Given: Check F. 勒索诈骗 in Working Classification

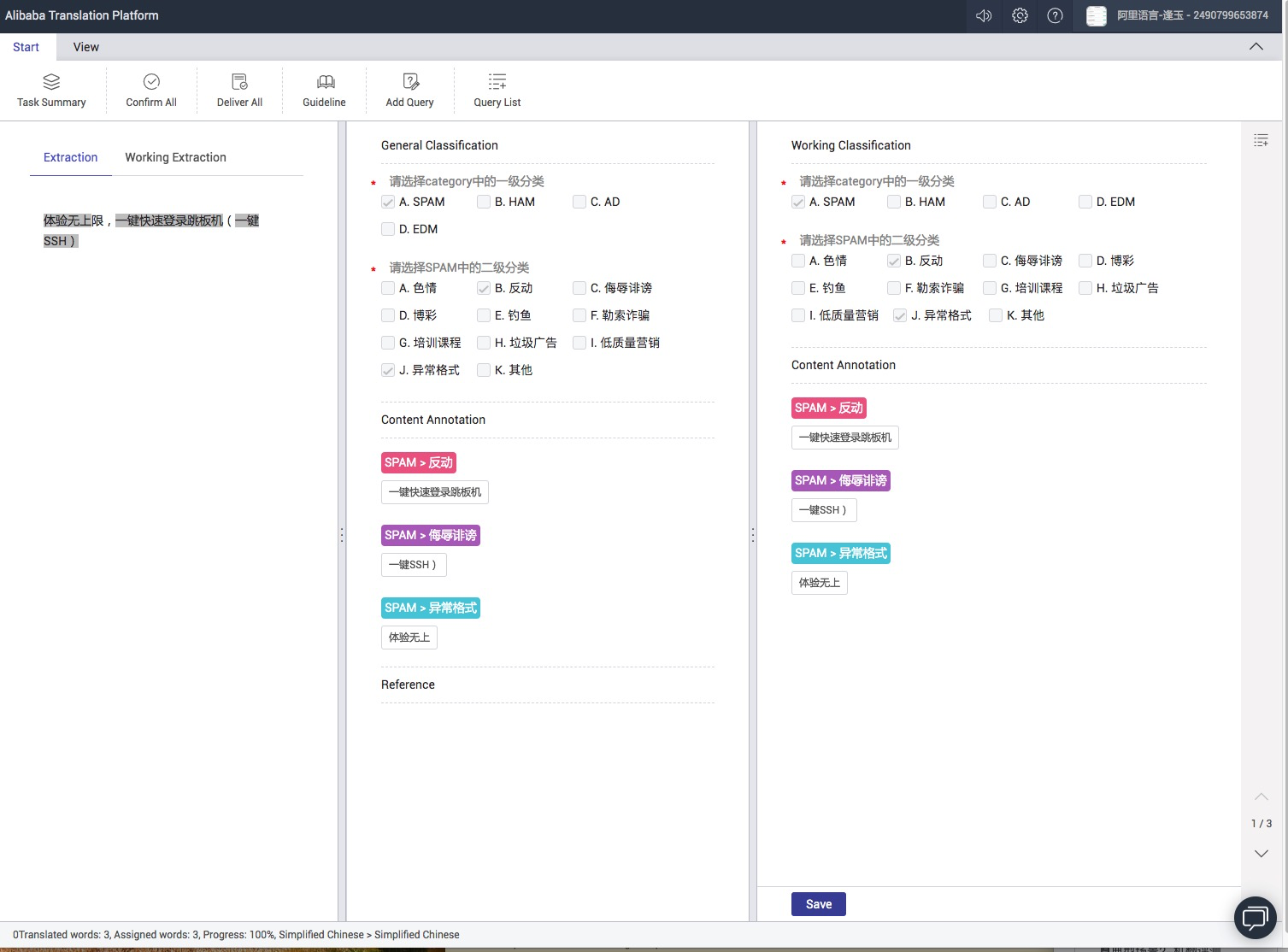Looking at the screenshot, I should (x=894, y=288).
